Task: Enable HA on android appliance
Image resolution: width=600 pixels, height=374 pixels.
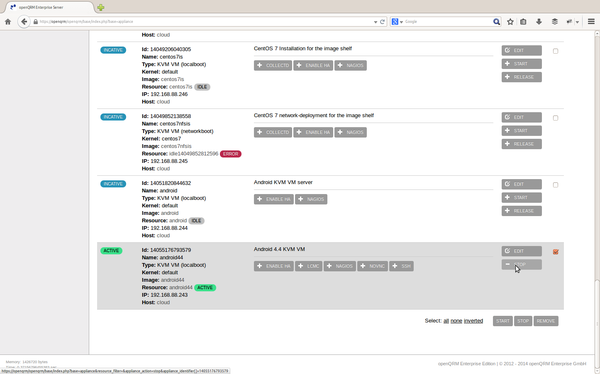Action: click(274, 199)
